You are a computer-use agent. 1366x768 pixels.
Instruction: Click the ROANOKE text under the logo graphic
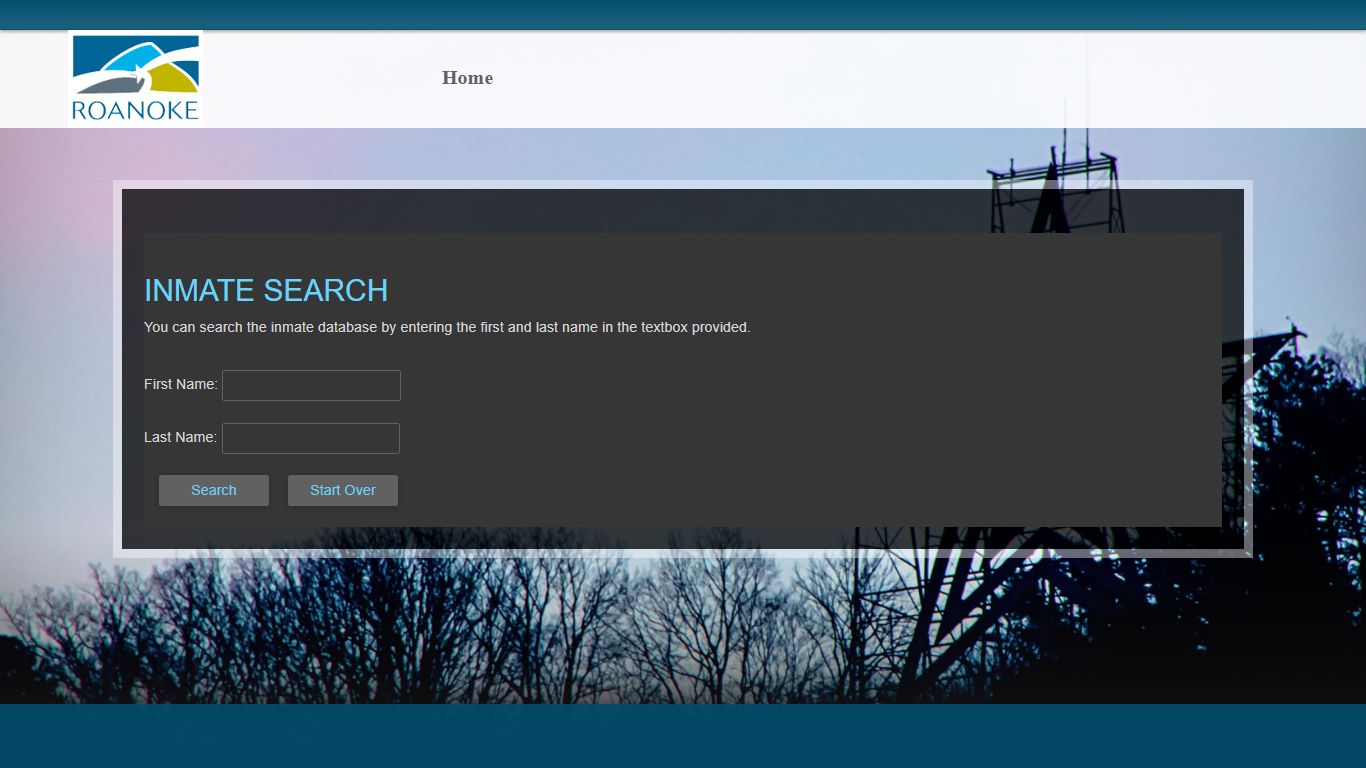(135, 110)
